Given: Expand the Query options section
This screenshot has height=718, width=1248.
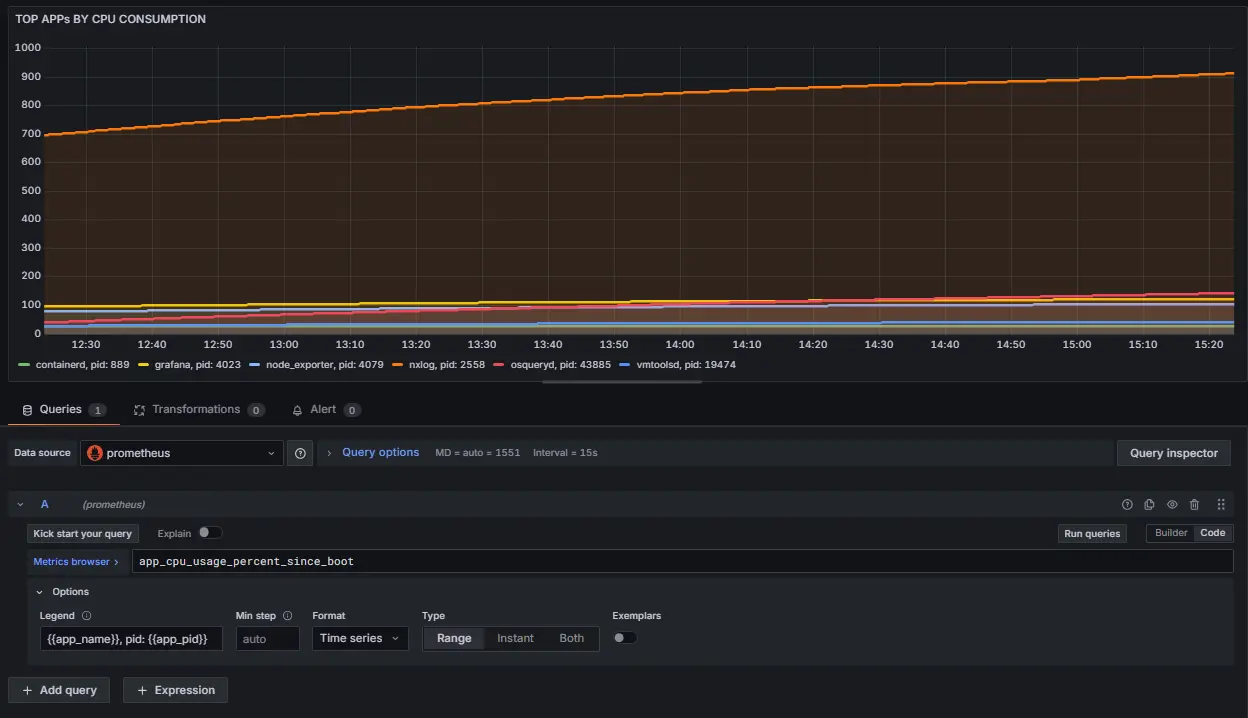Looking at the screenshot, I should (x=380, y=453).
